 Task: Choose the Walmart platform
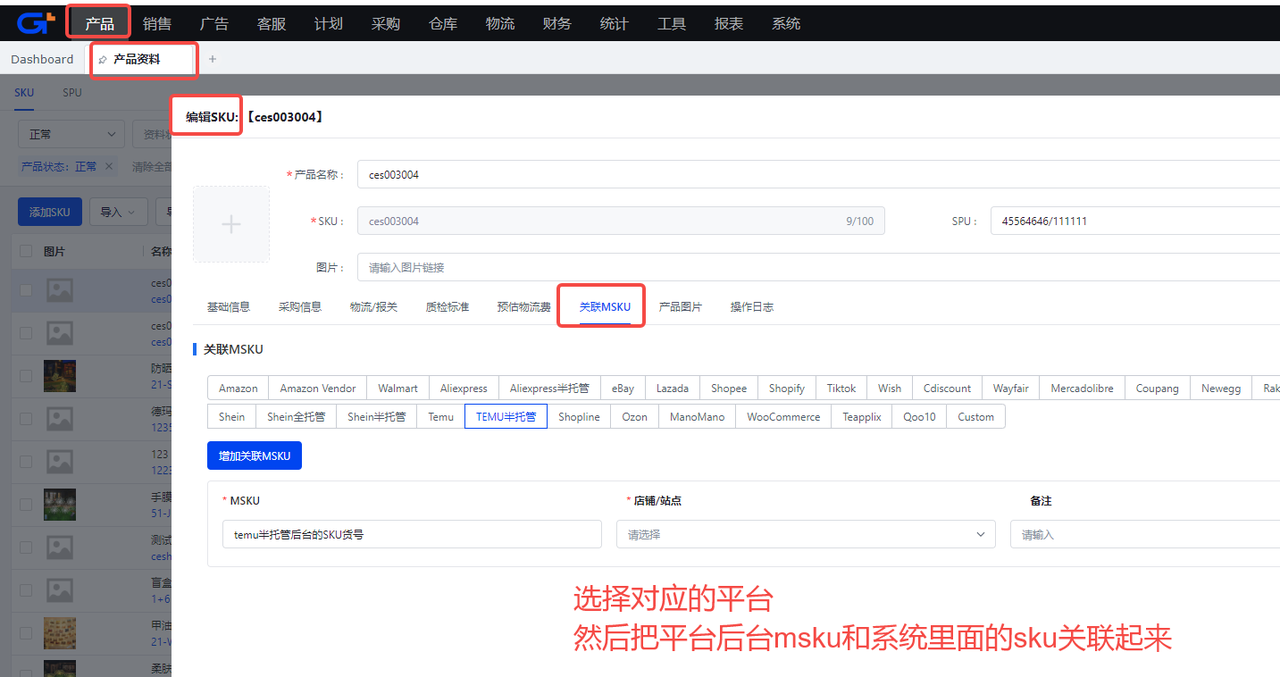[x=398, y=388]
